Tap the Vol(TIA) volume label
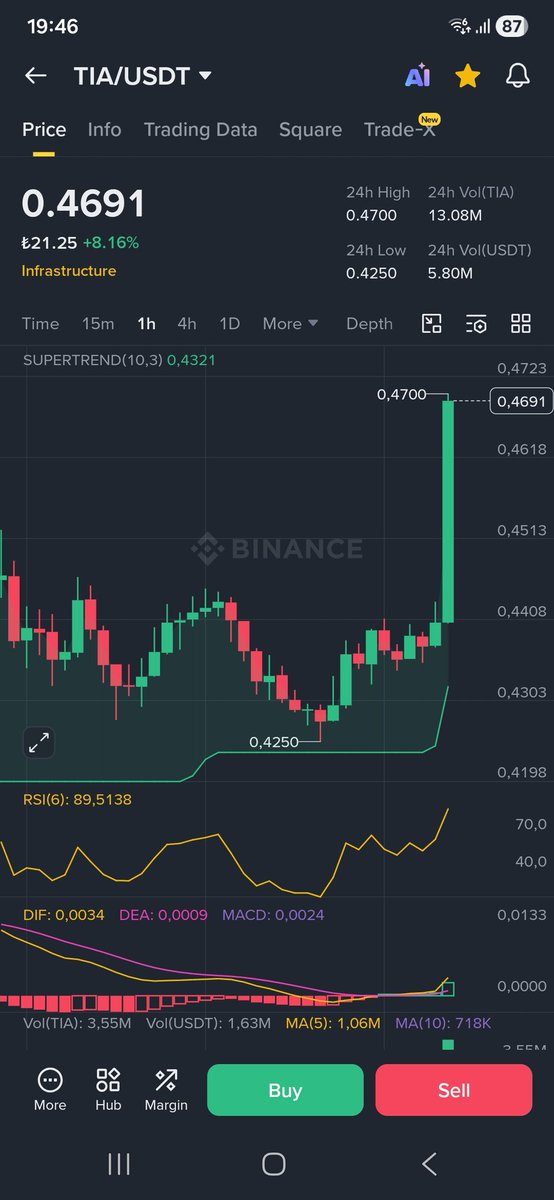This screenshot has height=1200, width=554. pyautogui.click(x=78, y=1023)
